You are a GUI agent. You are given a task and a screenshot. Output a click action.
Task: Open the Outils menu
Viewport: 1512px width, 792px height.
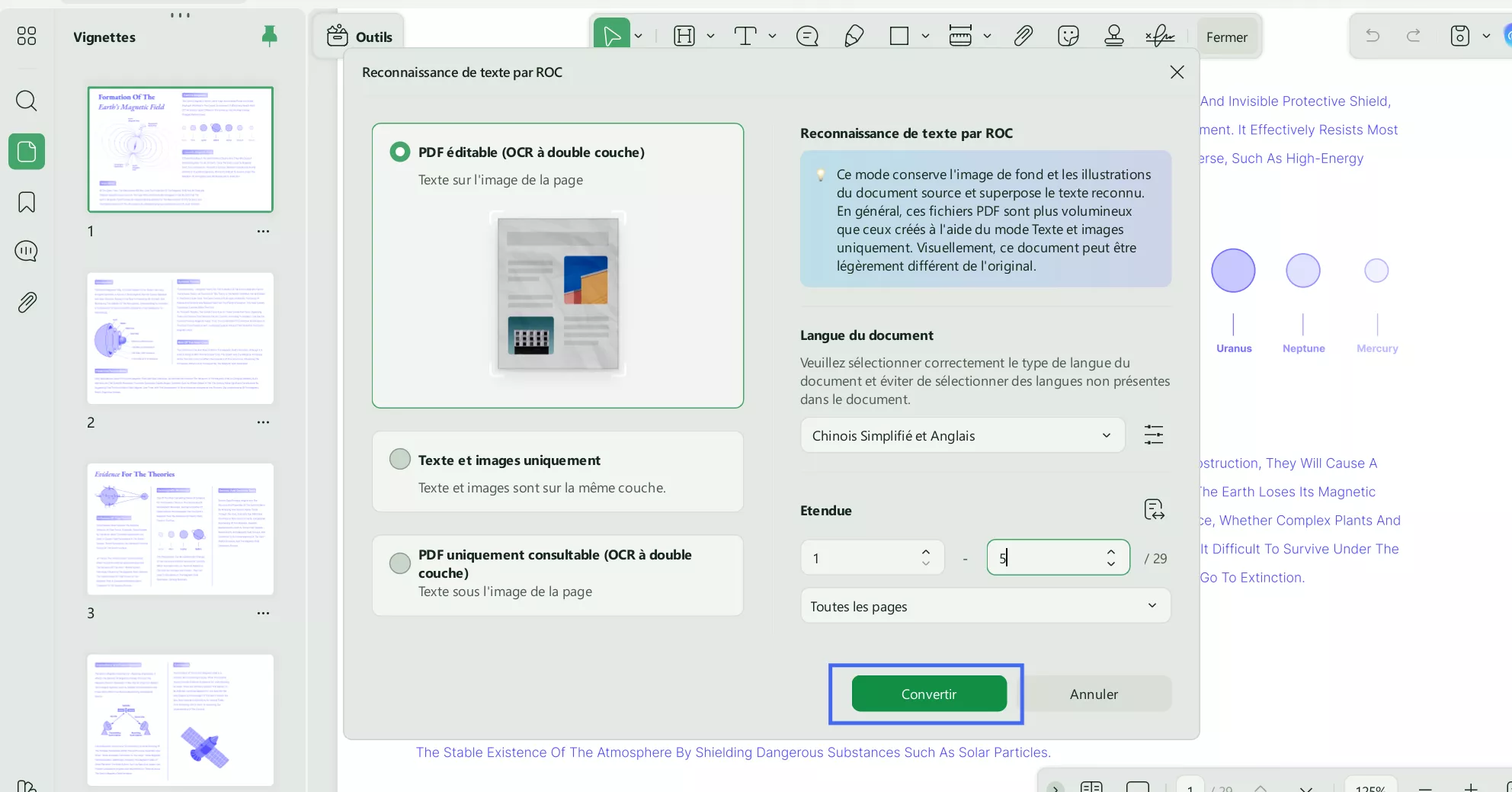[x=359, y=37]
